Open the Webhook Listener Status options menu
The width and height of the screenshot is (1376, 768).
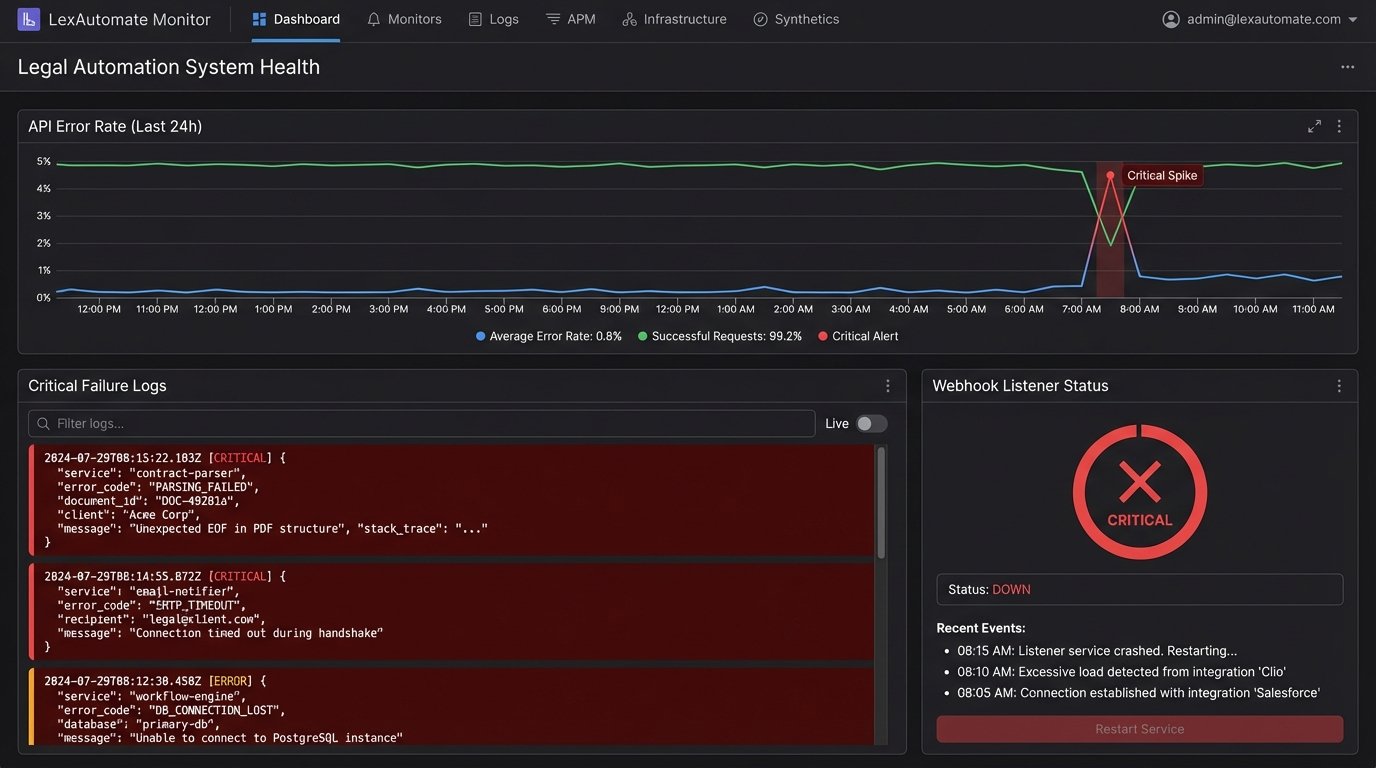1339,385
